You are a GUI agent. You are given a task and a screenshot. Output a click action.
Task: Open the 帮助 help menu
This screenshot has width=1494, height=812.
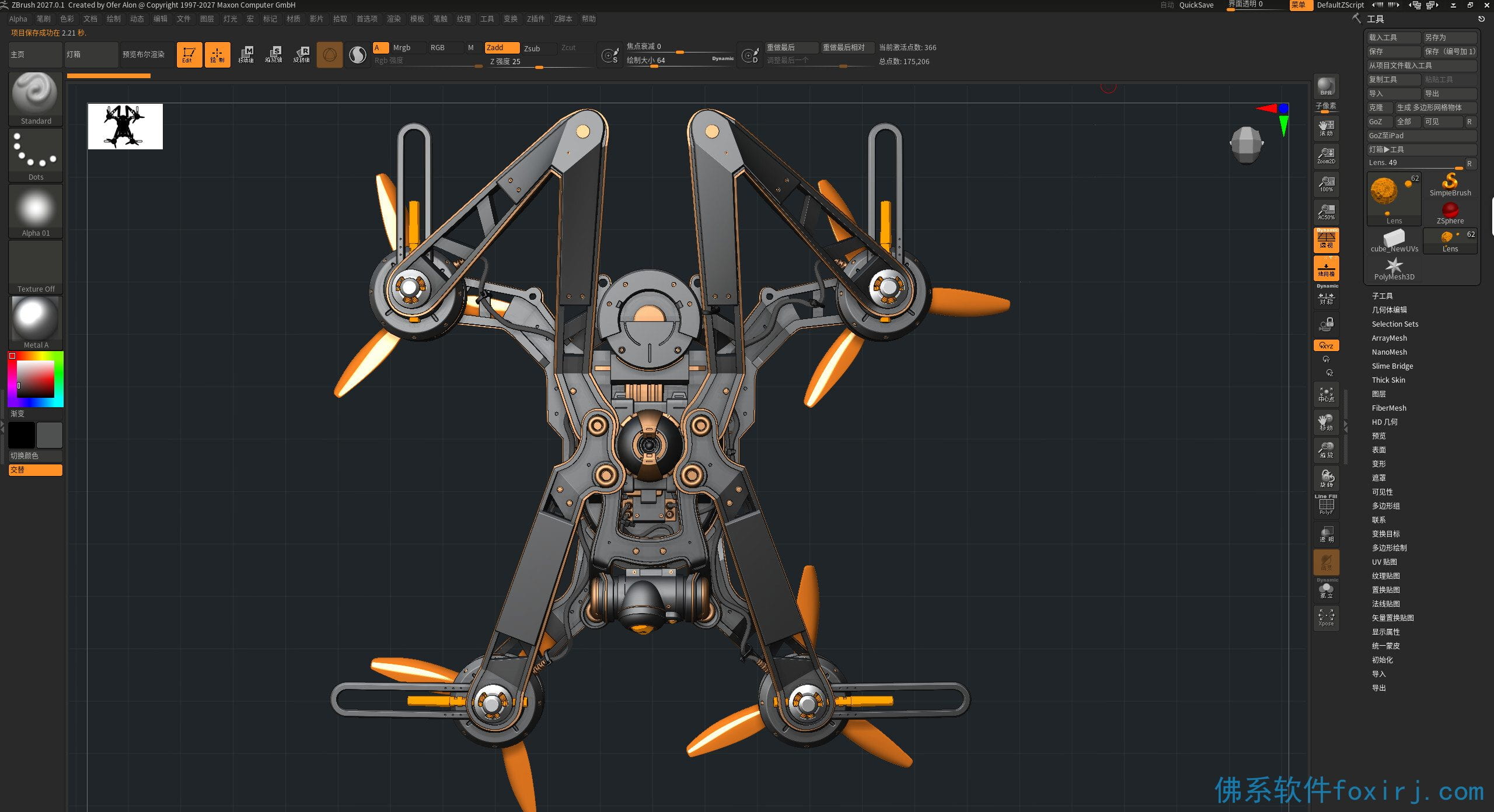click(x=588, y=19)
